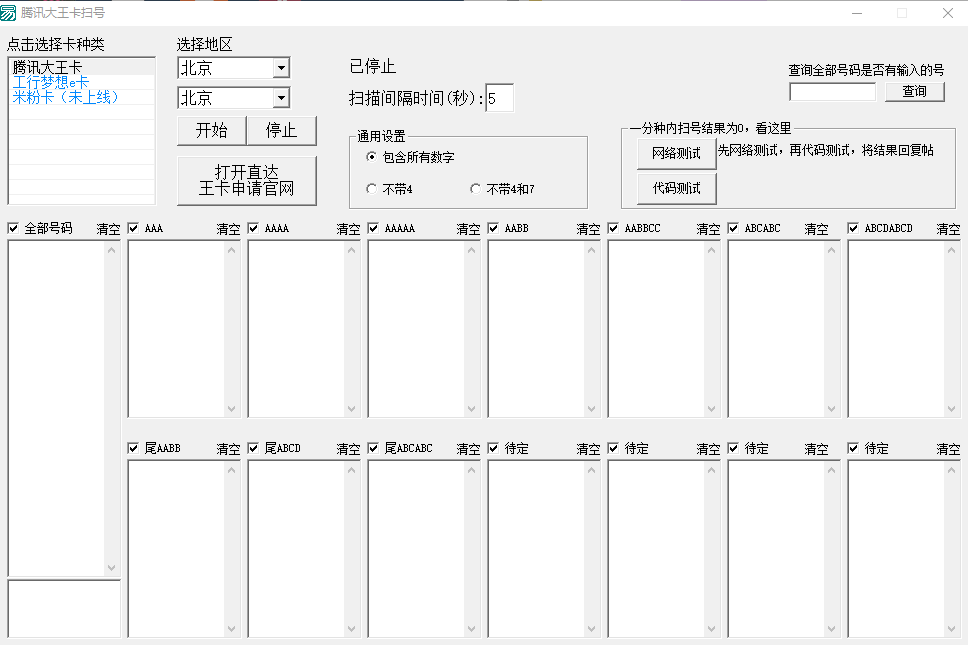Clear the AAAA list with 清空
The height and width of the screenshot is (645, 968).
click(x=348, y=229)
